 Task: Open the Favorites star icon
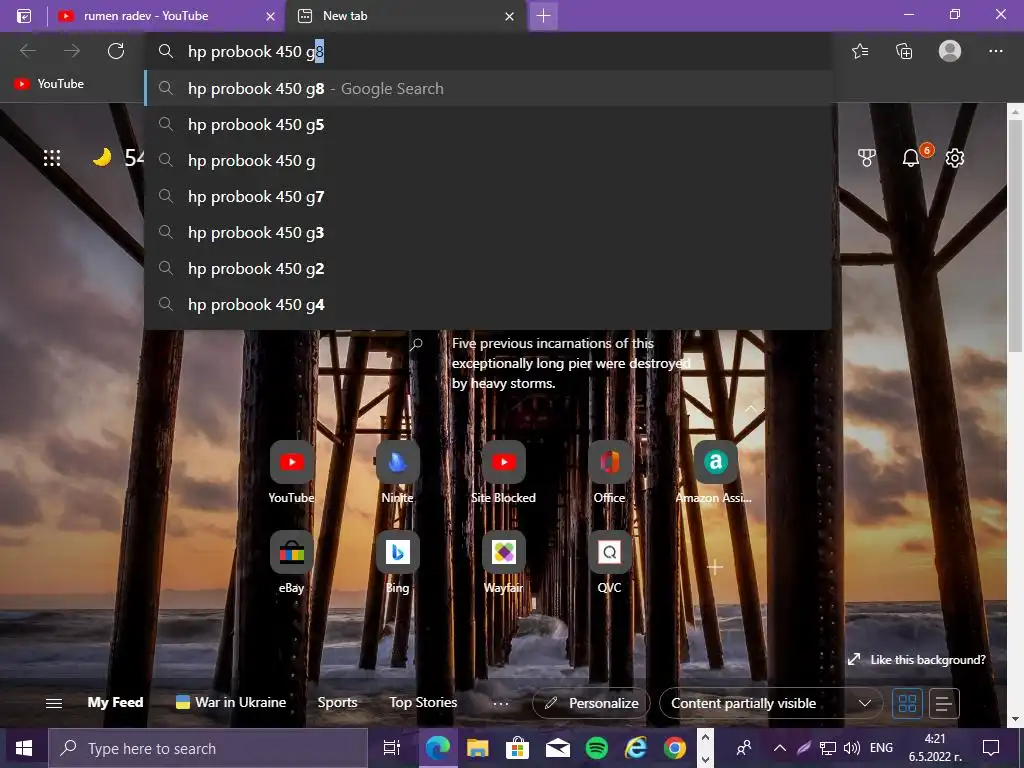860,51
